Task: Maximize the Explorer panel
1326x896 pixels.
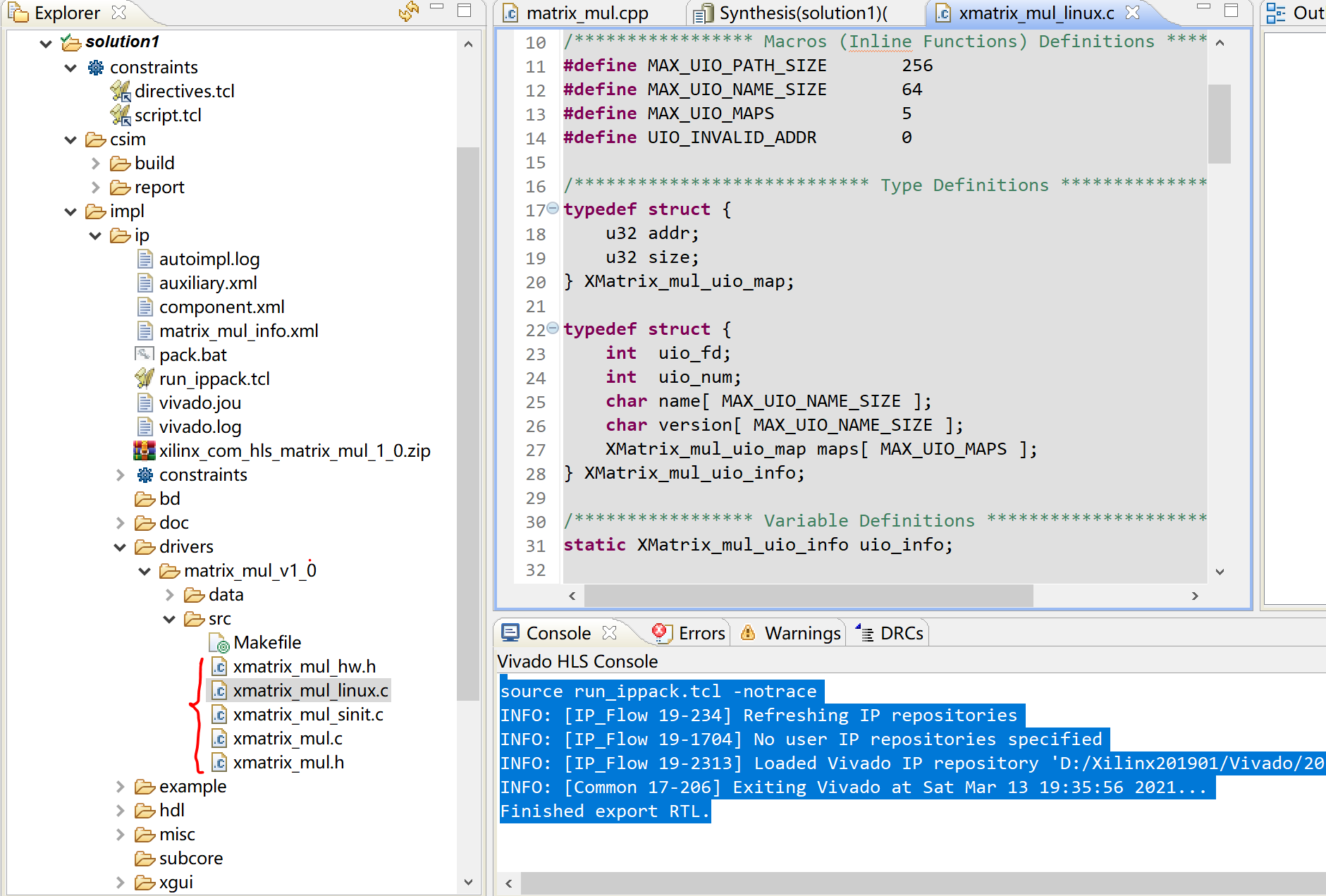Action: (464, 11)
